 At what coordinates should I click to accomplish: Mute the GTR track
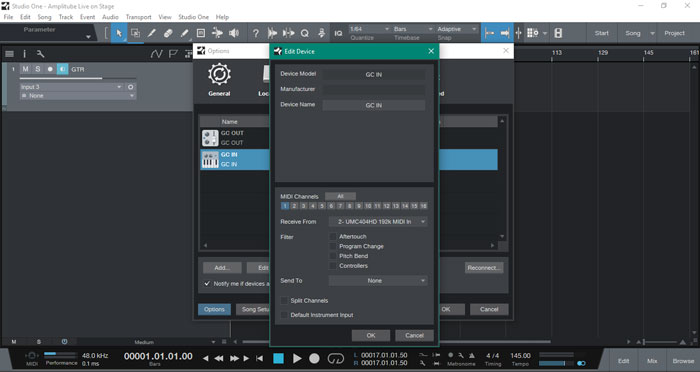pyautogui.click(x=25, y=69)
